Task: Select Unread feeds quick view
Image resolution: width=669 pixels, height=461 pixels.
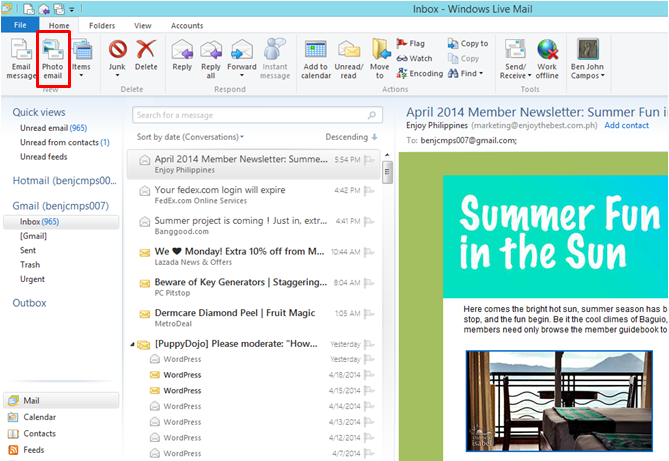Action: point(44,157)
